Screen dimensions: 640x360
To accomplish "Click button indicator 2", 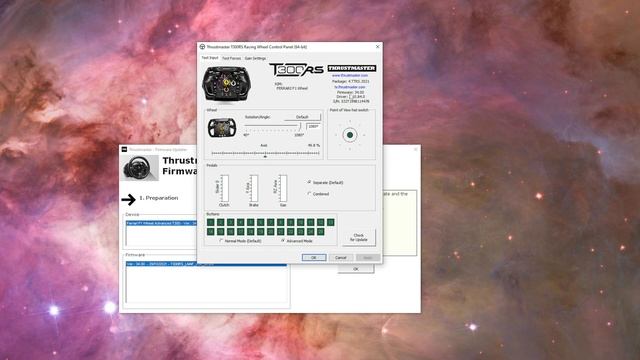I will pyautogui.click(x=220, y=222).
